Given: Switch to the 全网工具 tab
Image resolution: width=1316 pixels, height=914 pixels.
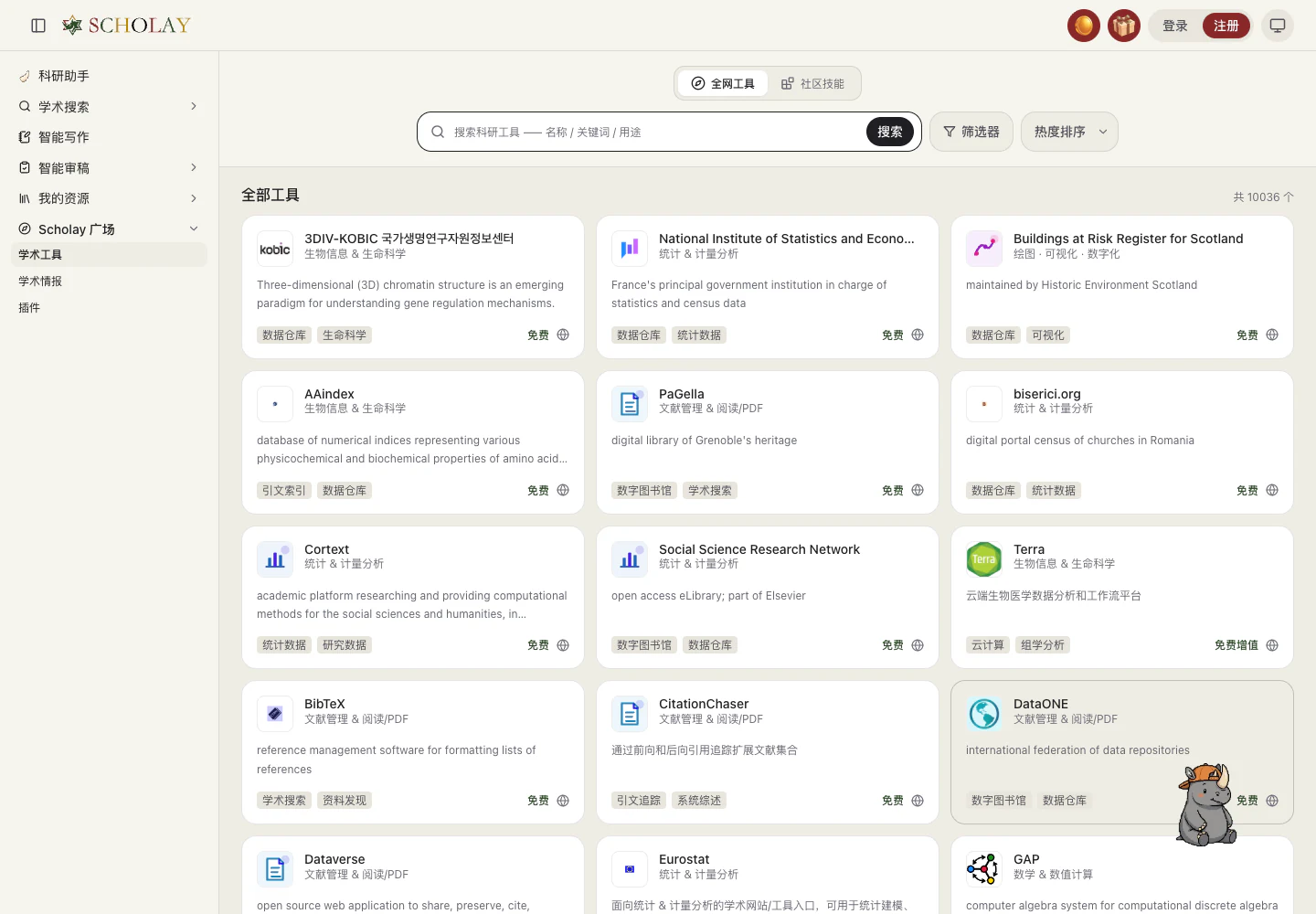Looking at the screenshot, I should (x=723, y=83).
